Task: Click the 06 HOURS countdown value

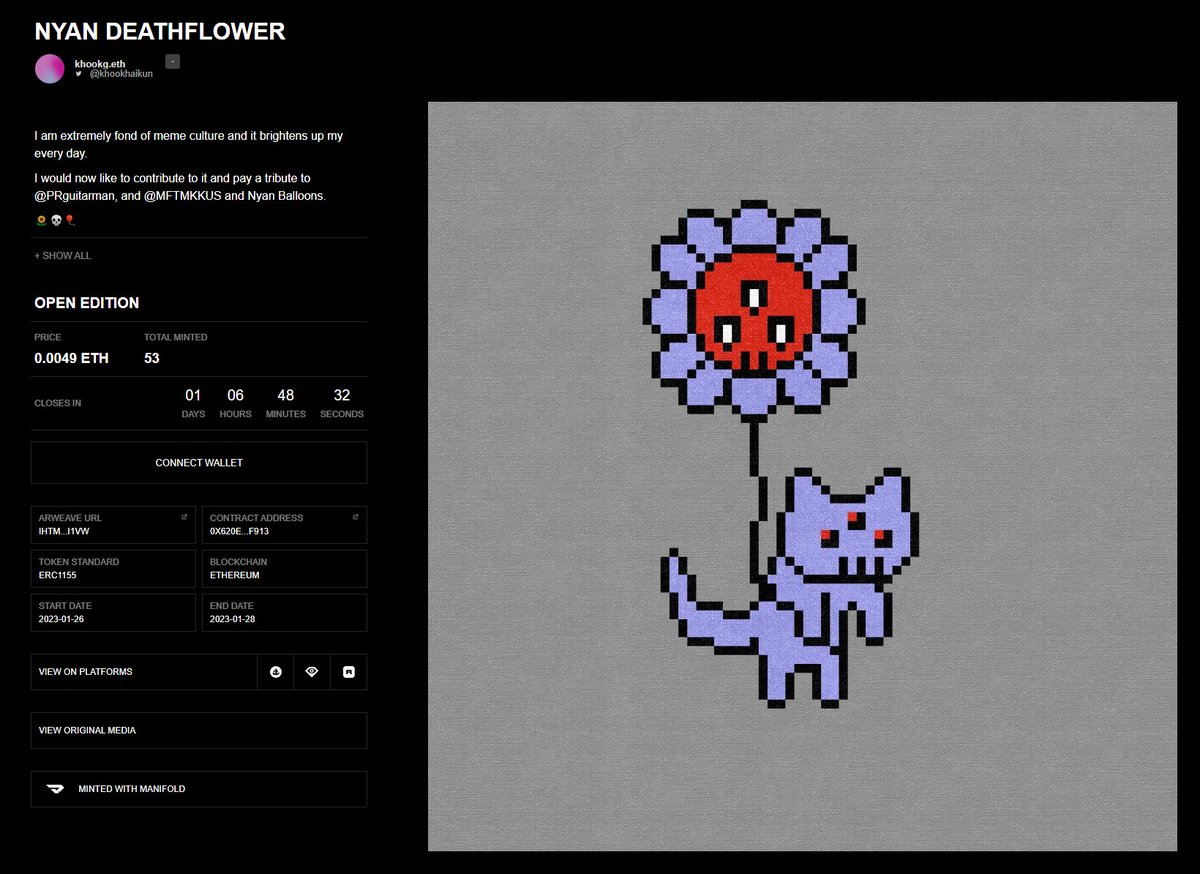Action: click(236, 404)
